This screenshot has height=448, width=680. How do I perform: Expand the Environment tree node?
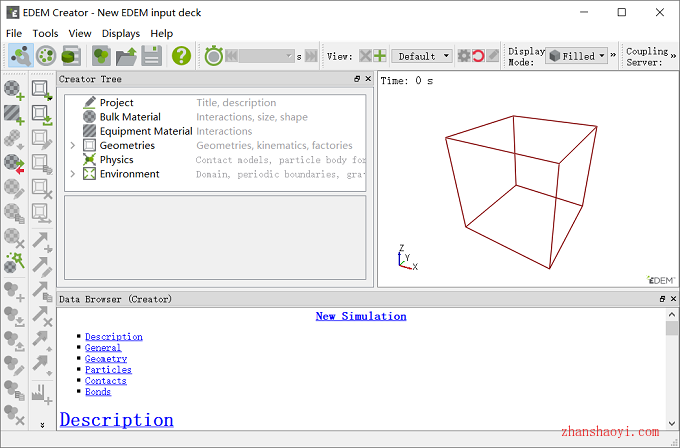tap(73, 174)
